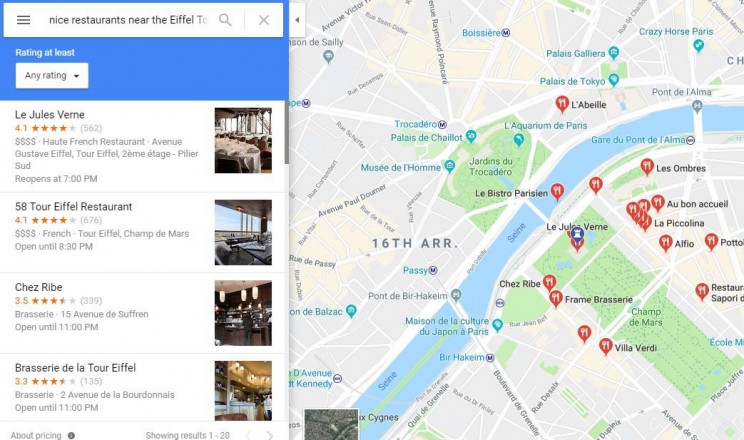Select the L'Abeille restaurant pin
Viewport: 744px width, 440px height.
tap(562, 104)
